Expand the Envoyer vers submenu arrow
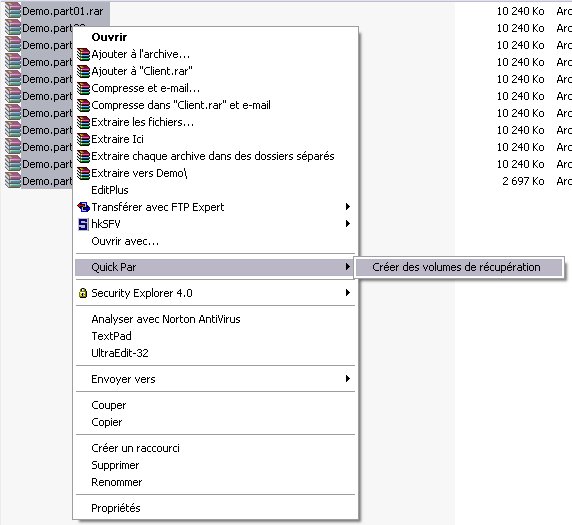This screenshot has height=525, width=572. 348,379
